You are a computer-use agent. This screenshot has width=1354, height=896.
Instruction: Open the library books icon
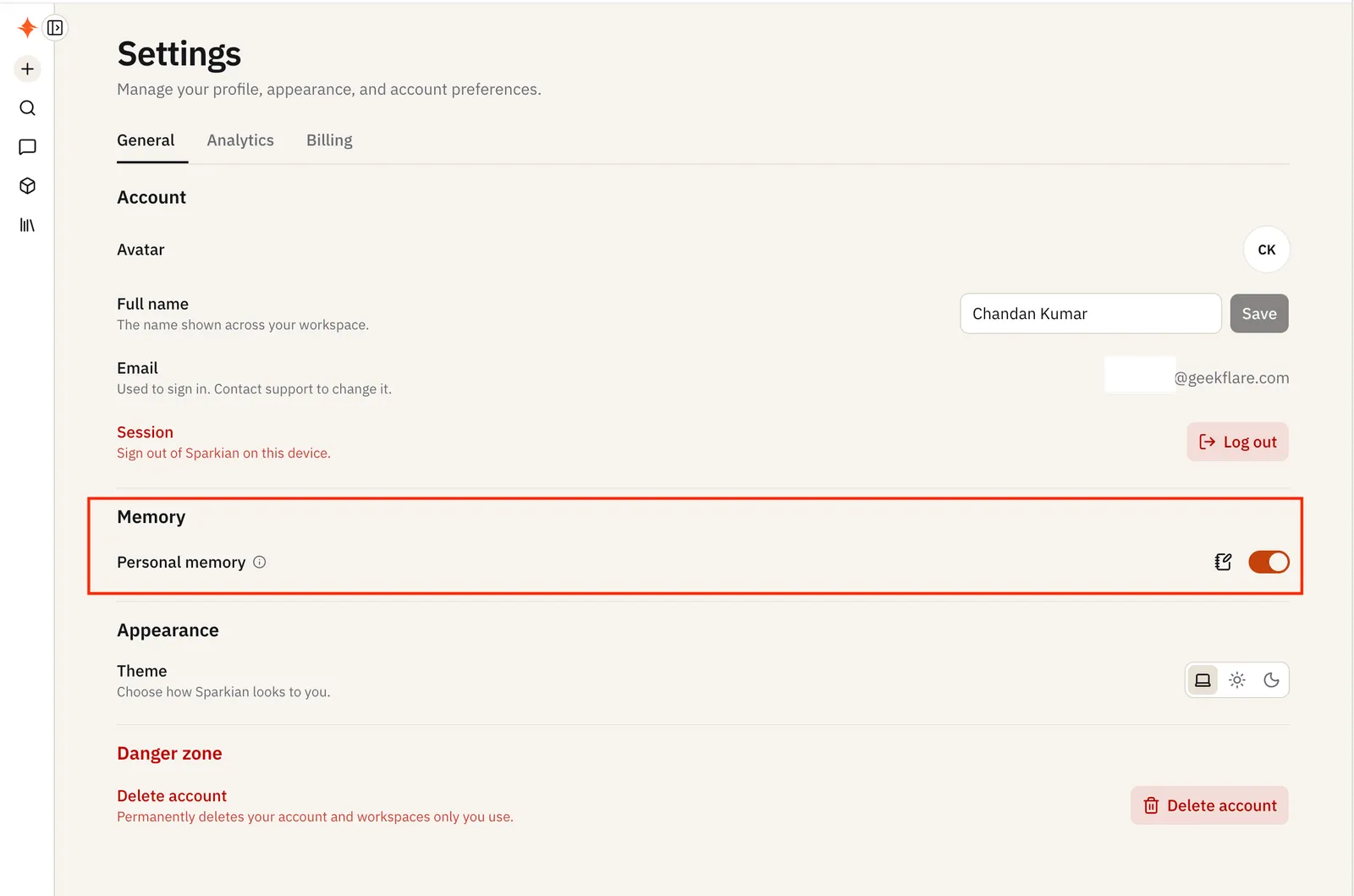[x=27, y=225]
